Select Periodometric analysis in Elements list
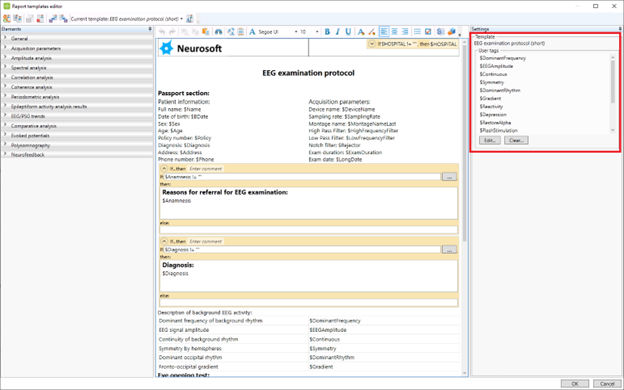The height and width of the screenshot is (390, 624). pos(77,97)
